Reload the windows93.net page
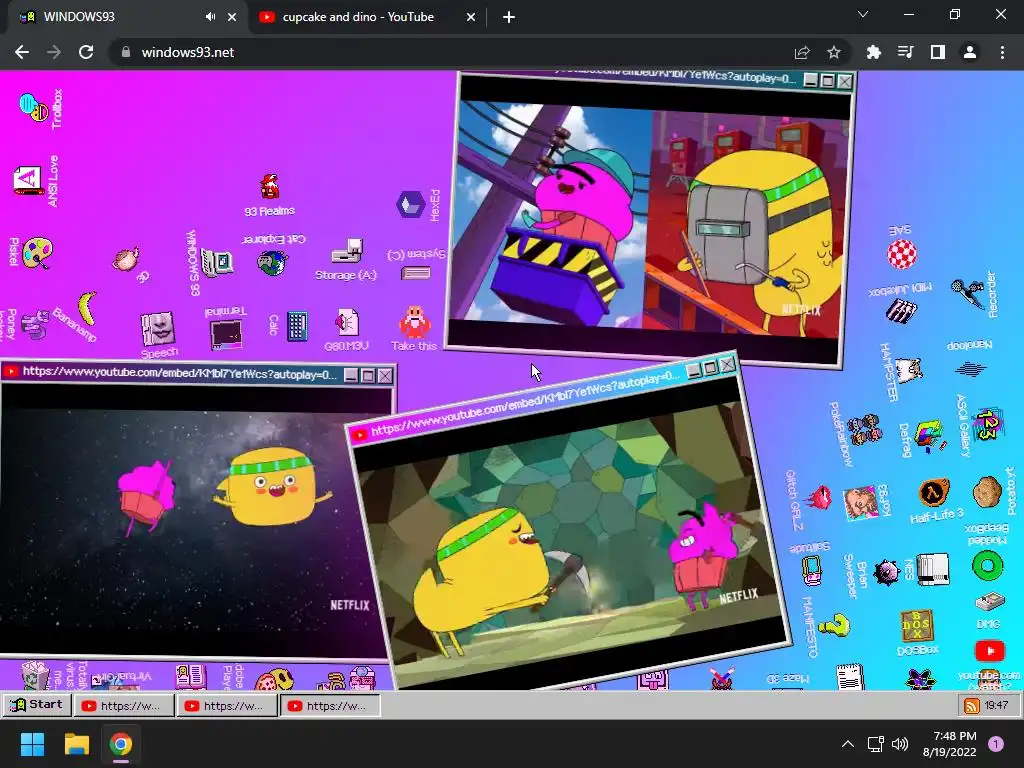 (86, 52)
